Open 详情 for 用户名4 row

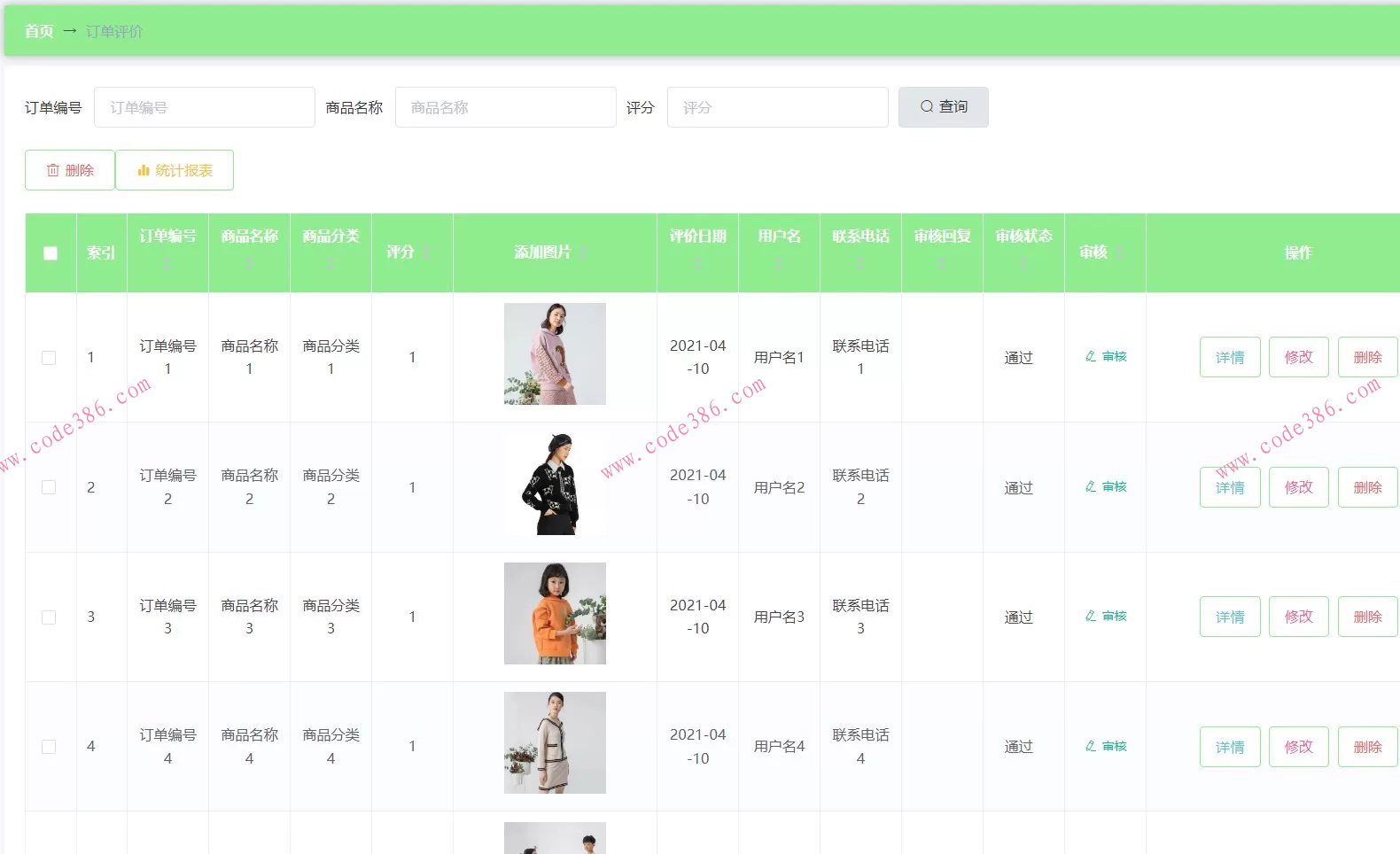click(1230, 747)
